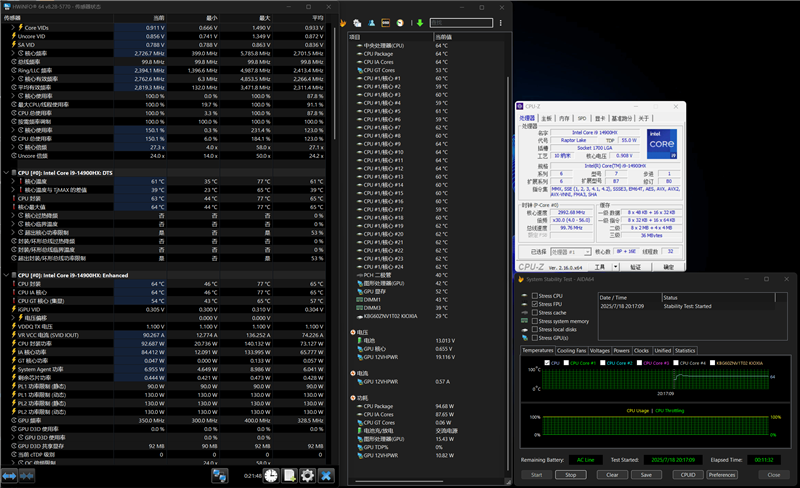Click the HWiNFO settings gear icon
800x488 pixels.
307,476
